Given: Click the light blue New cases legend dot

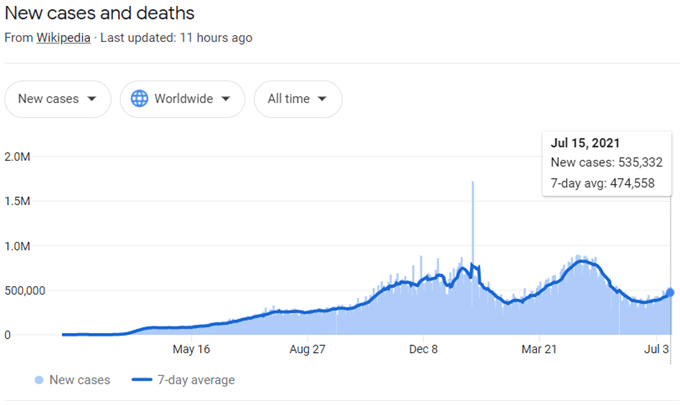Looking at the screenshot, I should 39,380.
